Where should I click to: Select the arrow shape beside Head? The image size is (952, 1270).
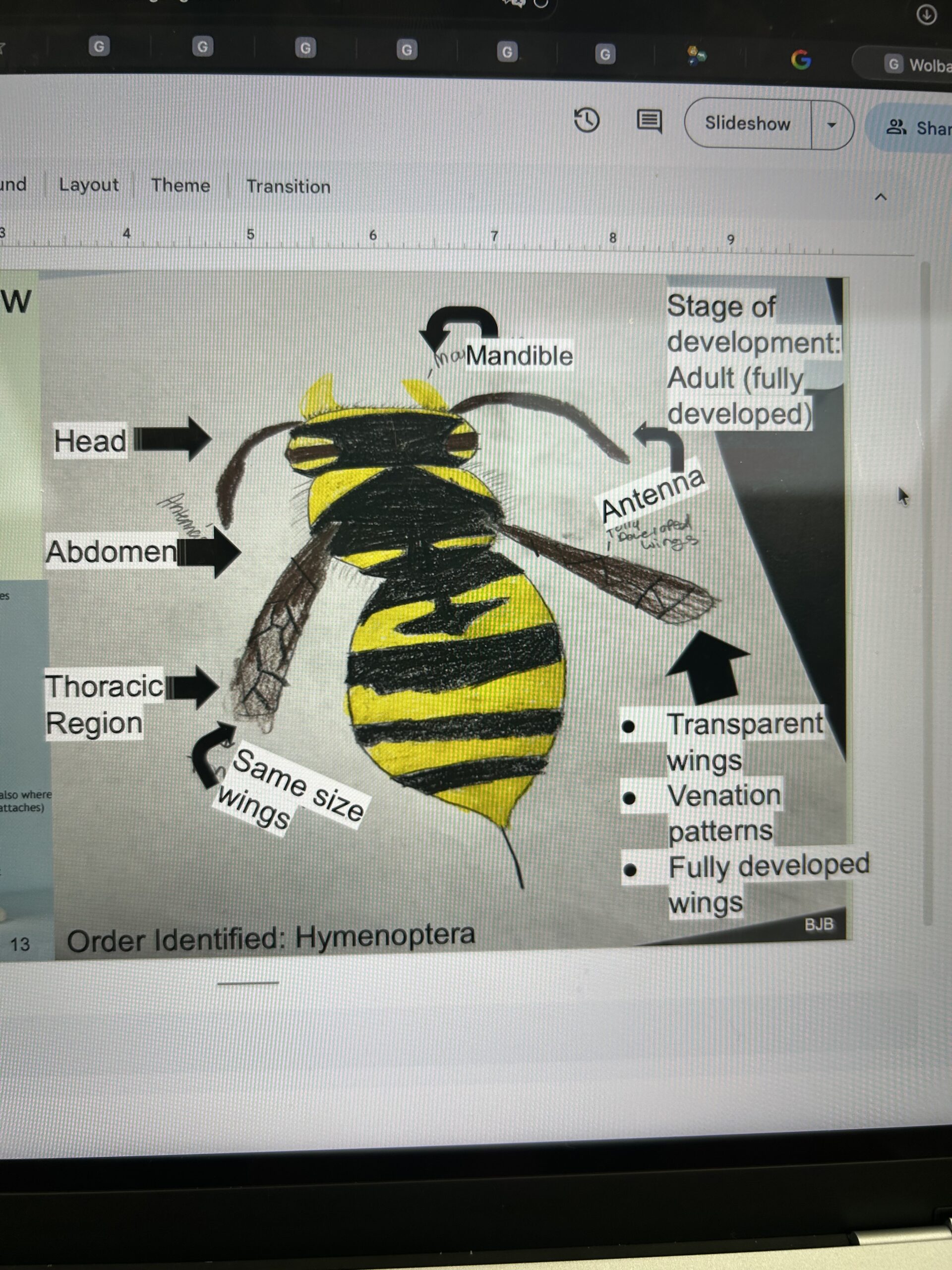pos(174,439)
